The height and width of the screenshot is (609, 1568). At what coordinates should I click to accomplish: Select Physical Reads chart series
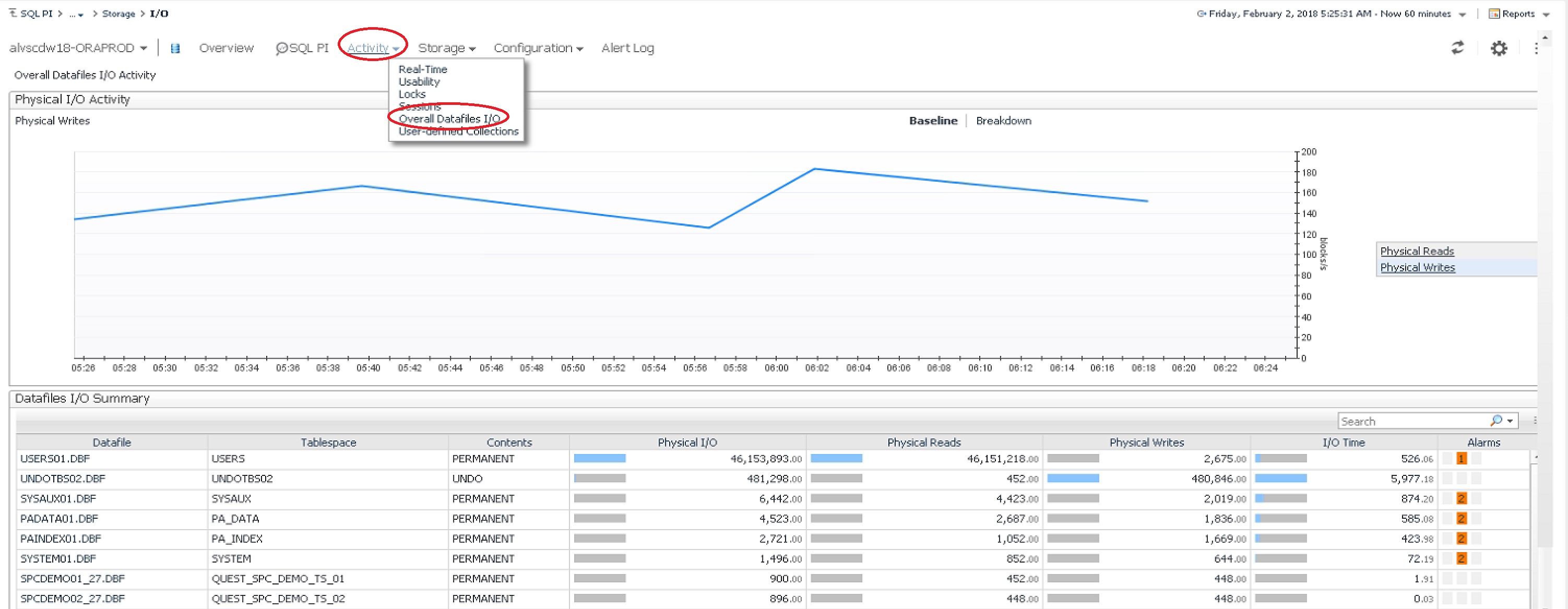tap(1417, 250)
